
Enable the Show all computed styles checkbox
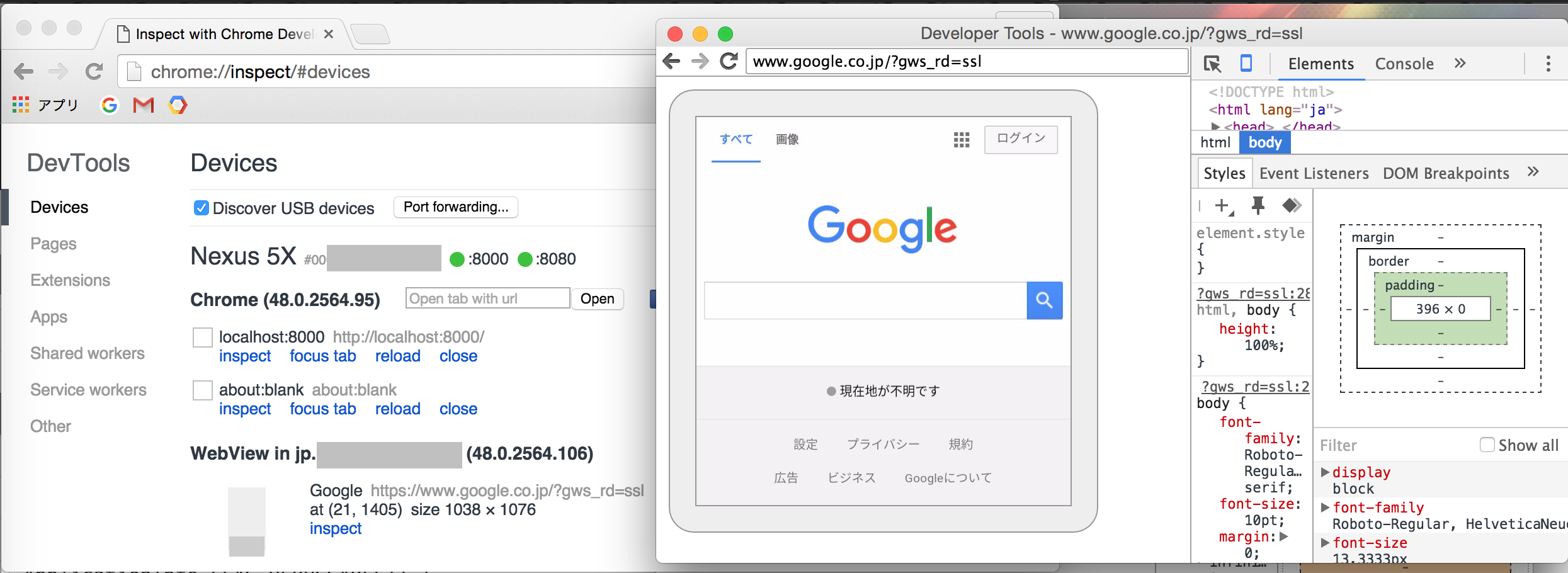[x=1487, y=445]
